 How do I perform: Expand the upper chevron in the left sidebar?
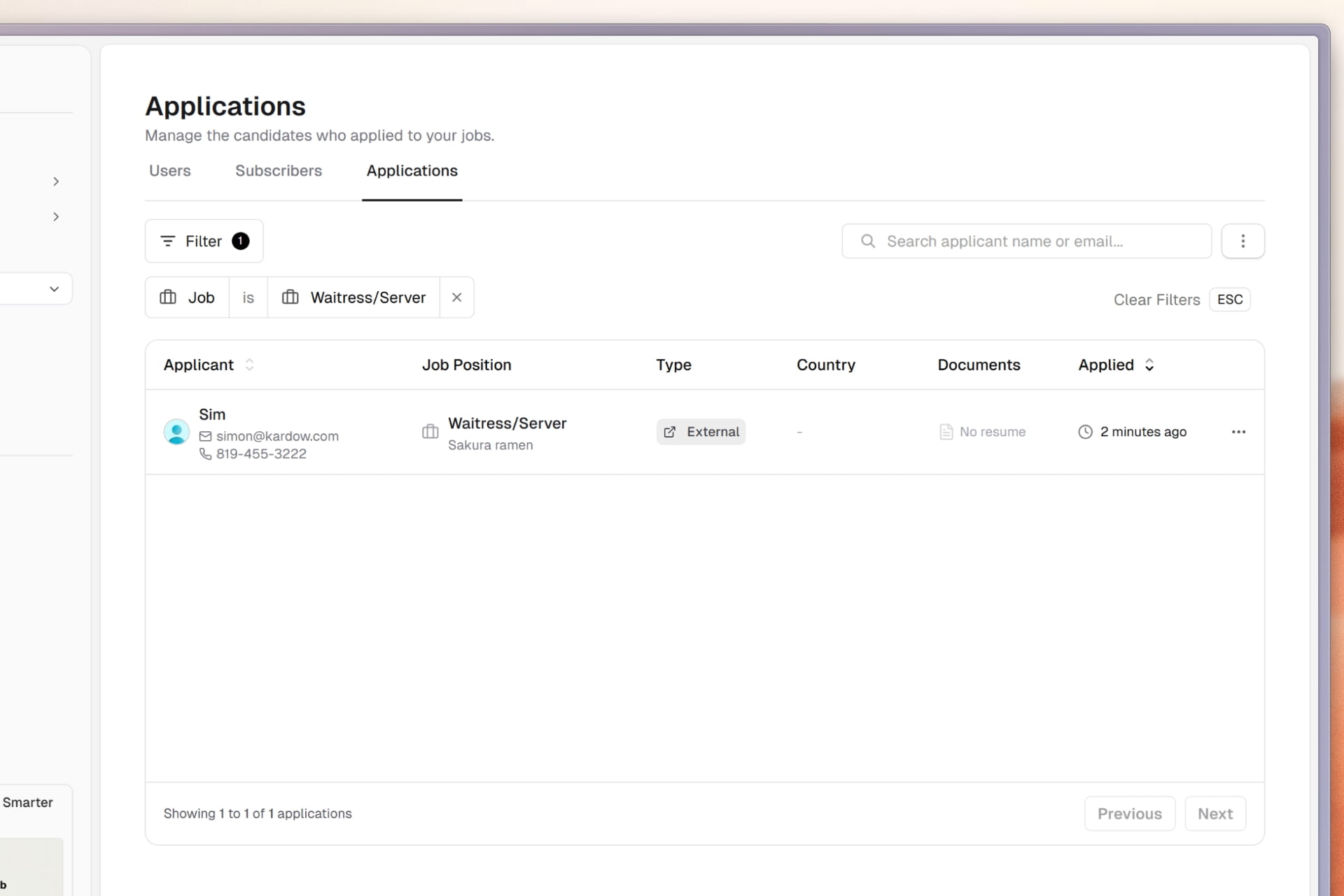point(56,181)
